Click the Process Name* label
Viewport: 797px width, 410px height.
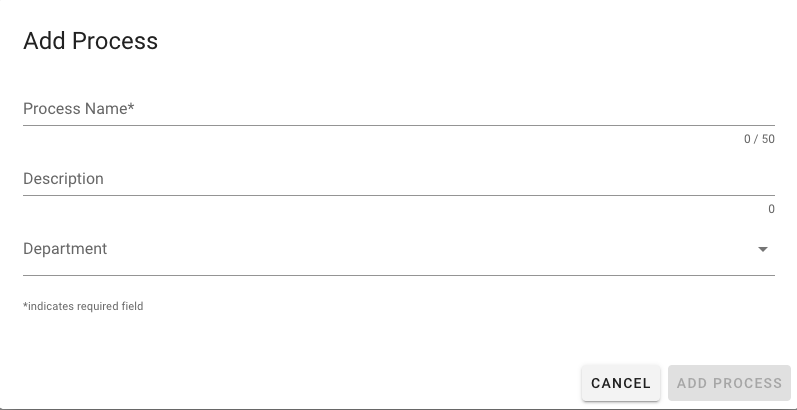pos(78,108)
